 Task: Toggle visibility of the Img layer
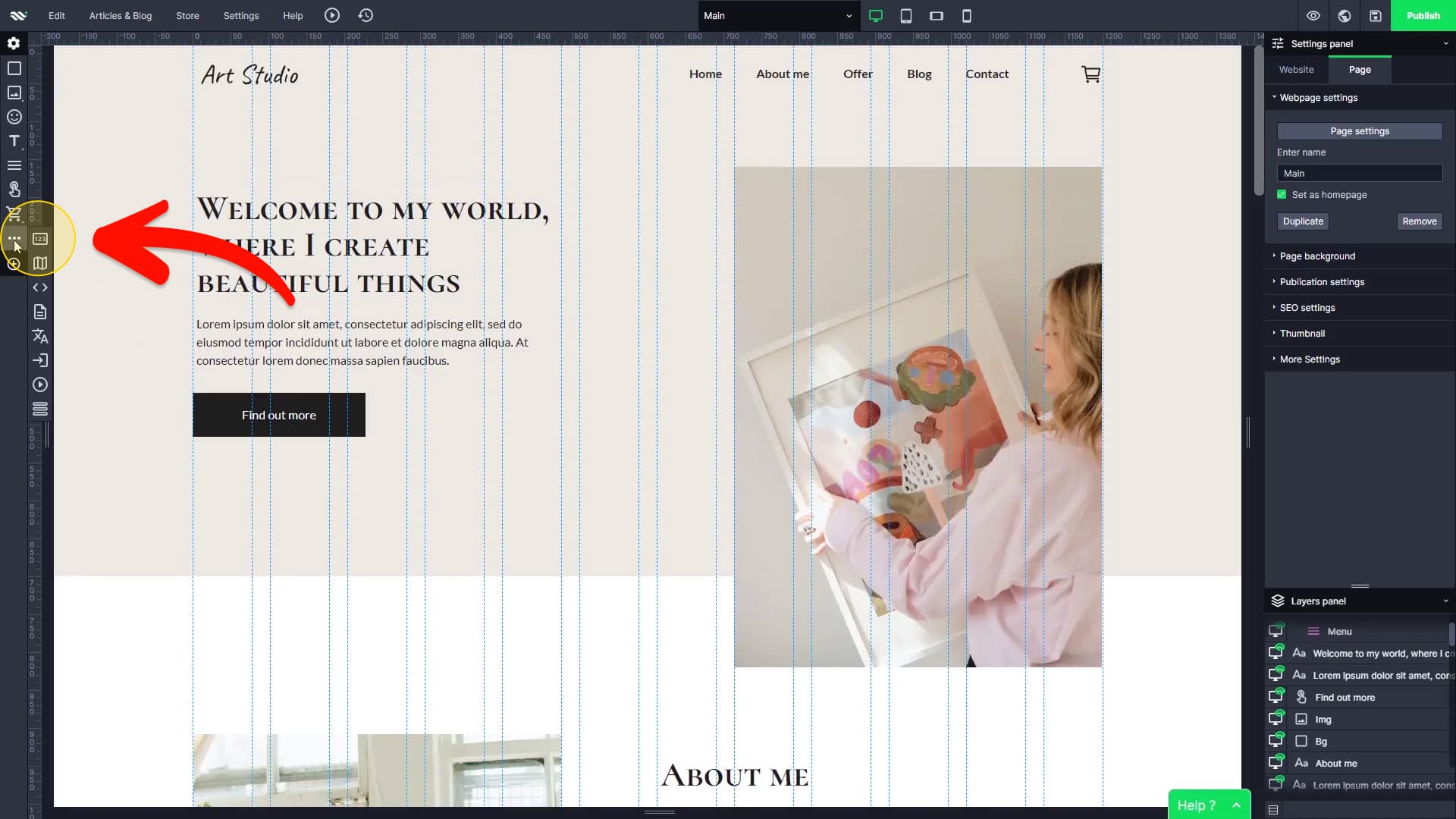(1276, 719)
